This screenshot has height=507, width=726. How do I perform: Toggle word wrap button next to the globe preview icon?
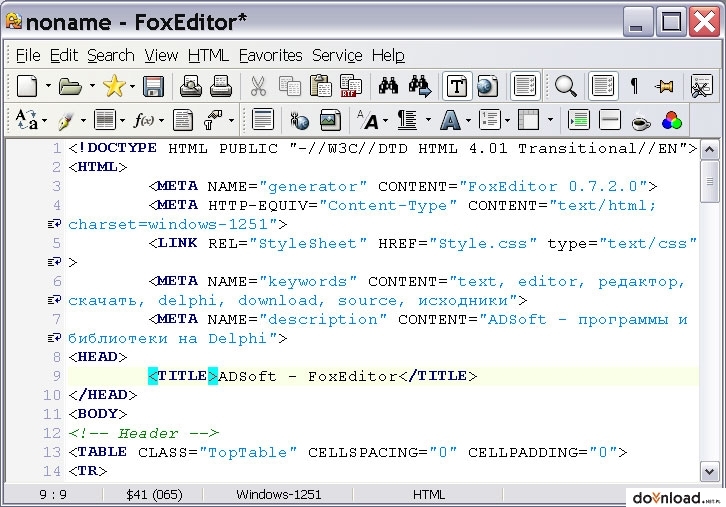[x=525, y=86]
